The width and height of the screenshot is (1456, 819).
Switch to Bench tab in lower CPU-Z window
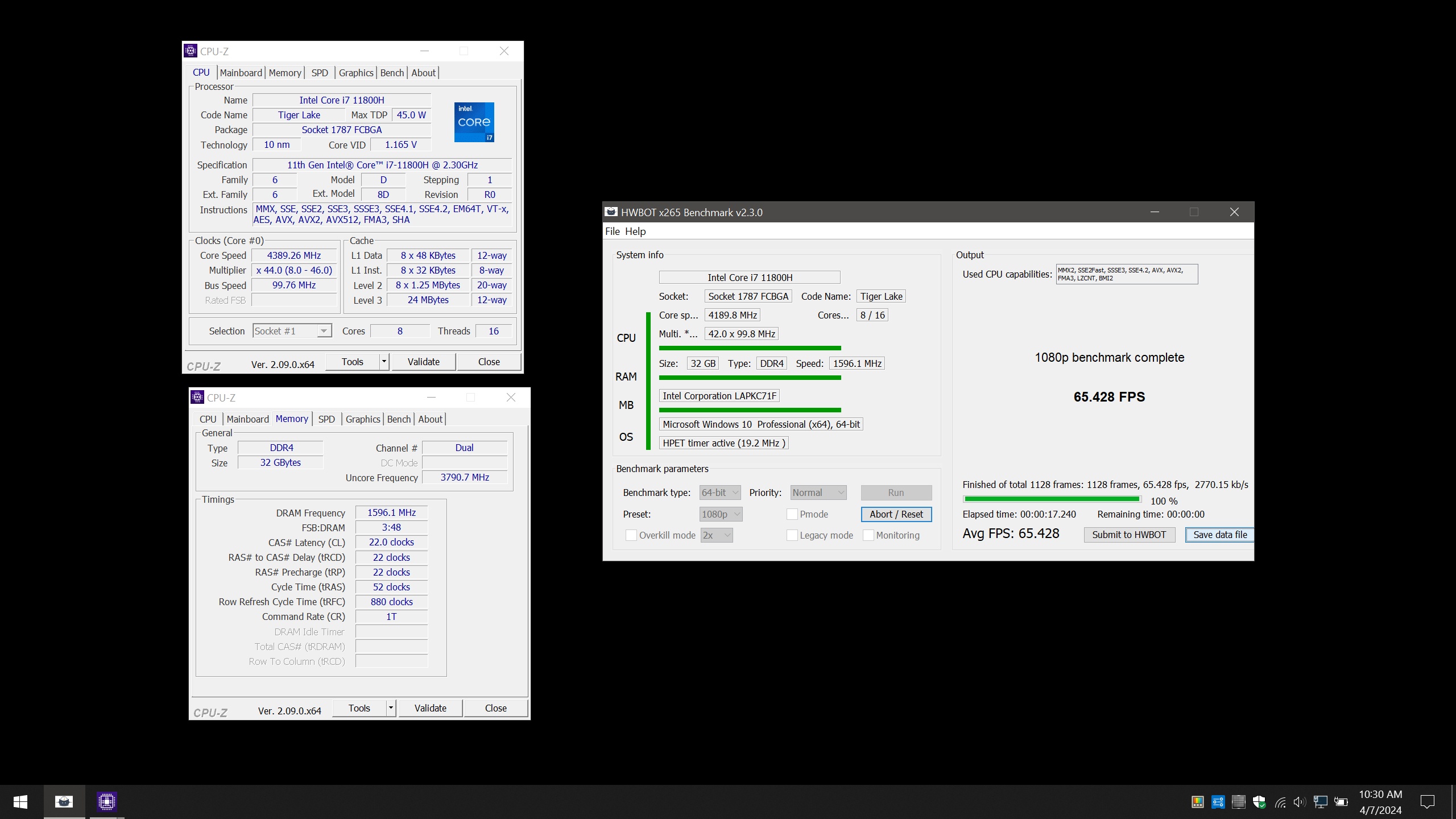[x=399, y=419]
